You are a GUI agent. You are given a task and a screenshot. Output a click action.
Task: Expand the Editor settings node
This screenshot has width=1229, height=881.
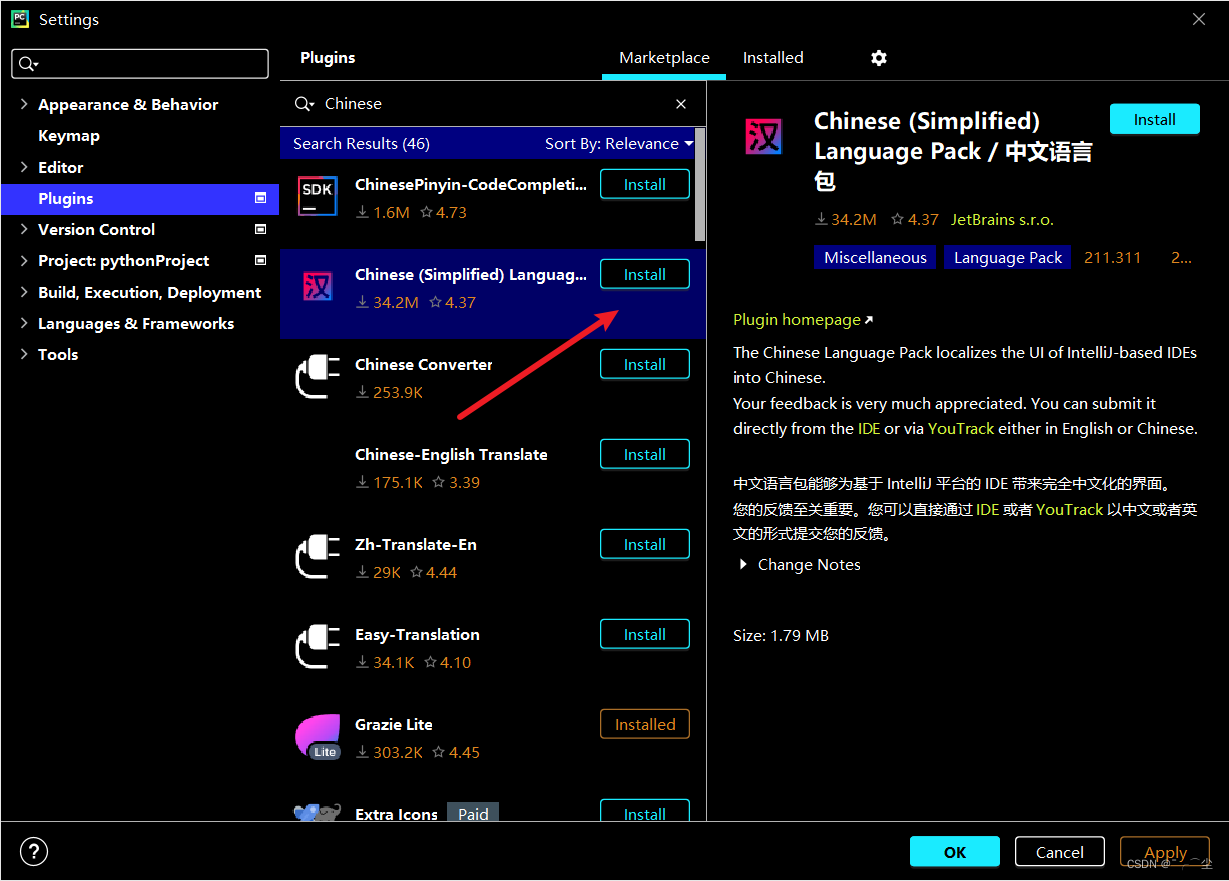pos(25,167)
